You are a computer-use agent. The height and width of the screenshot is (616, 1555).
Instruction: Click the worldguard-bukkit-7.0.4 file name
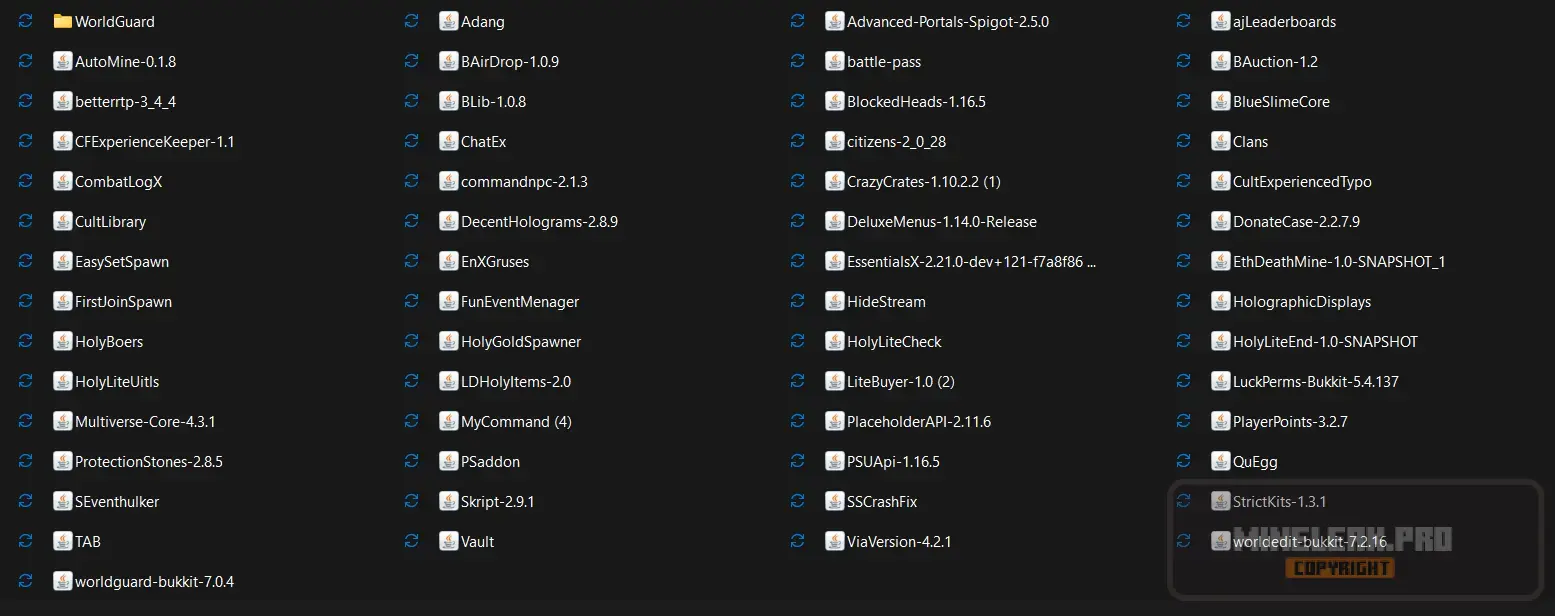click(x=154, y=581)
